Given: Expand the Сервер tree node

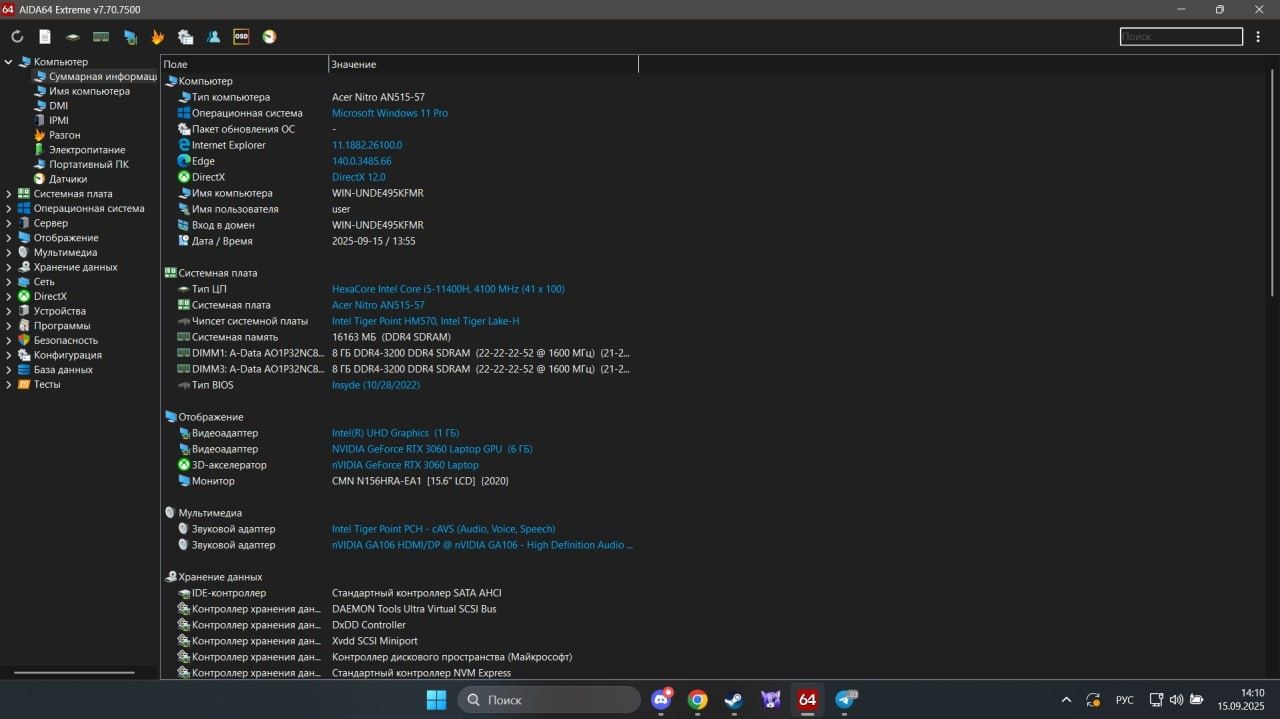Looking at the screenshot, I should click(x=9, y=223).
